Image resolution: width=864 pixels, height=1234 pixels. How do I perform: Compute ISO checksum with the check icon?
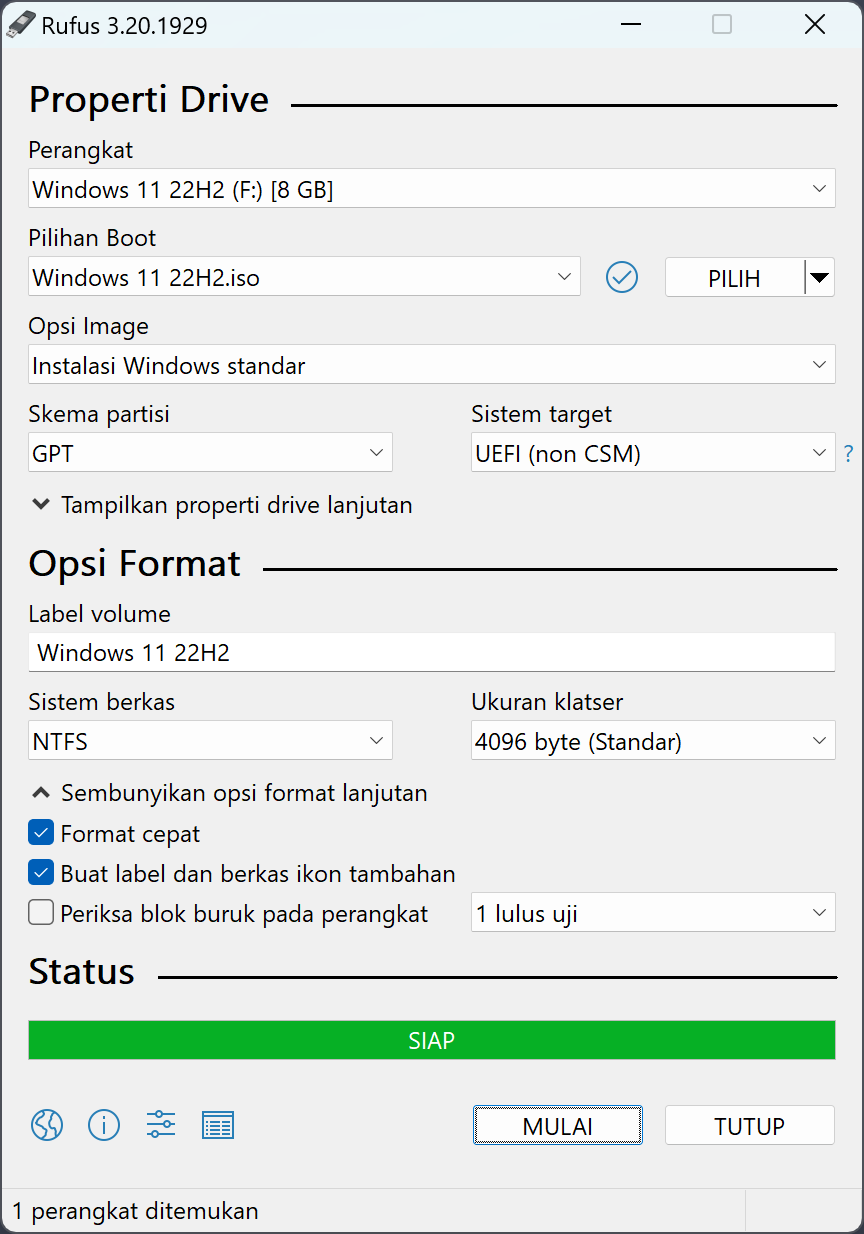(x=621, y=277)
